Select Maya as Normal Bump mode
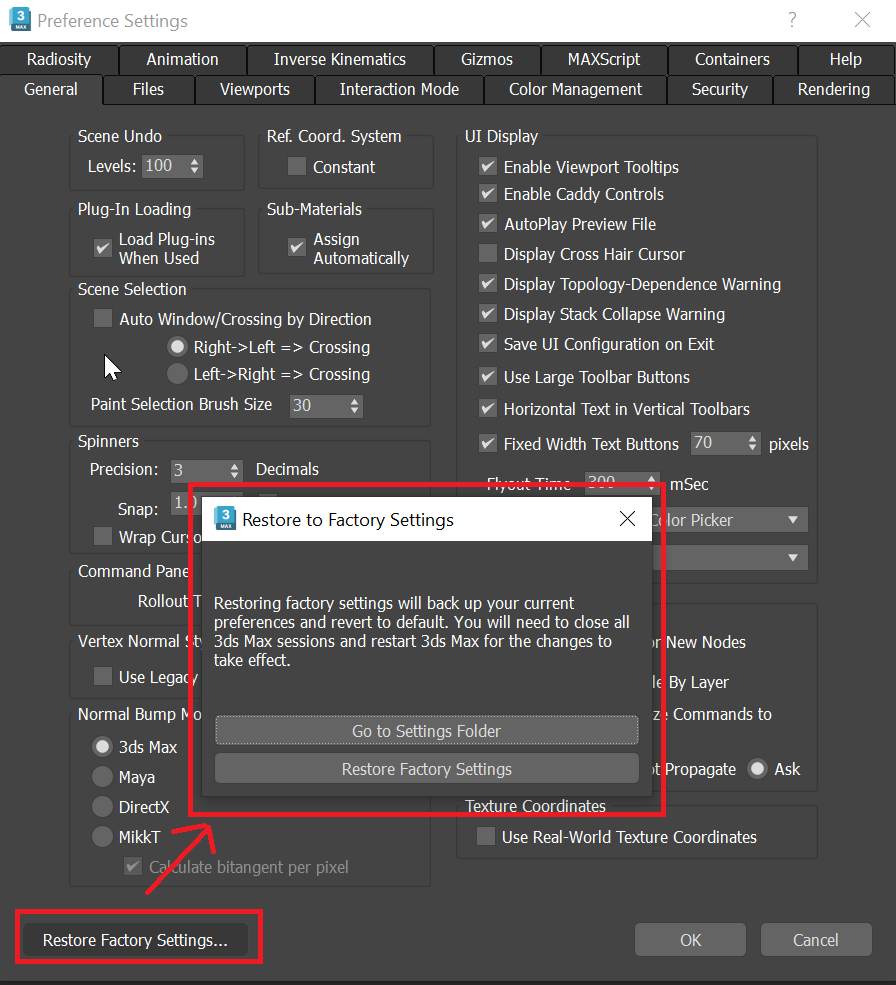 (103, 777)
